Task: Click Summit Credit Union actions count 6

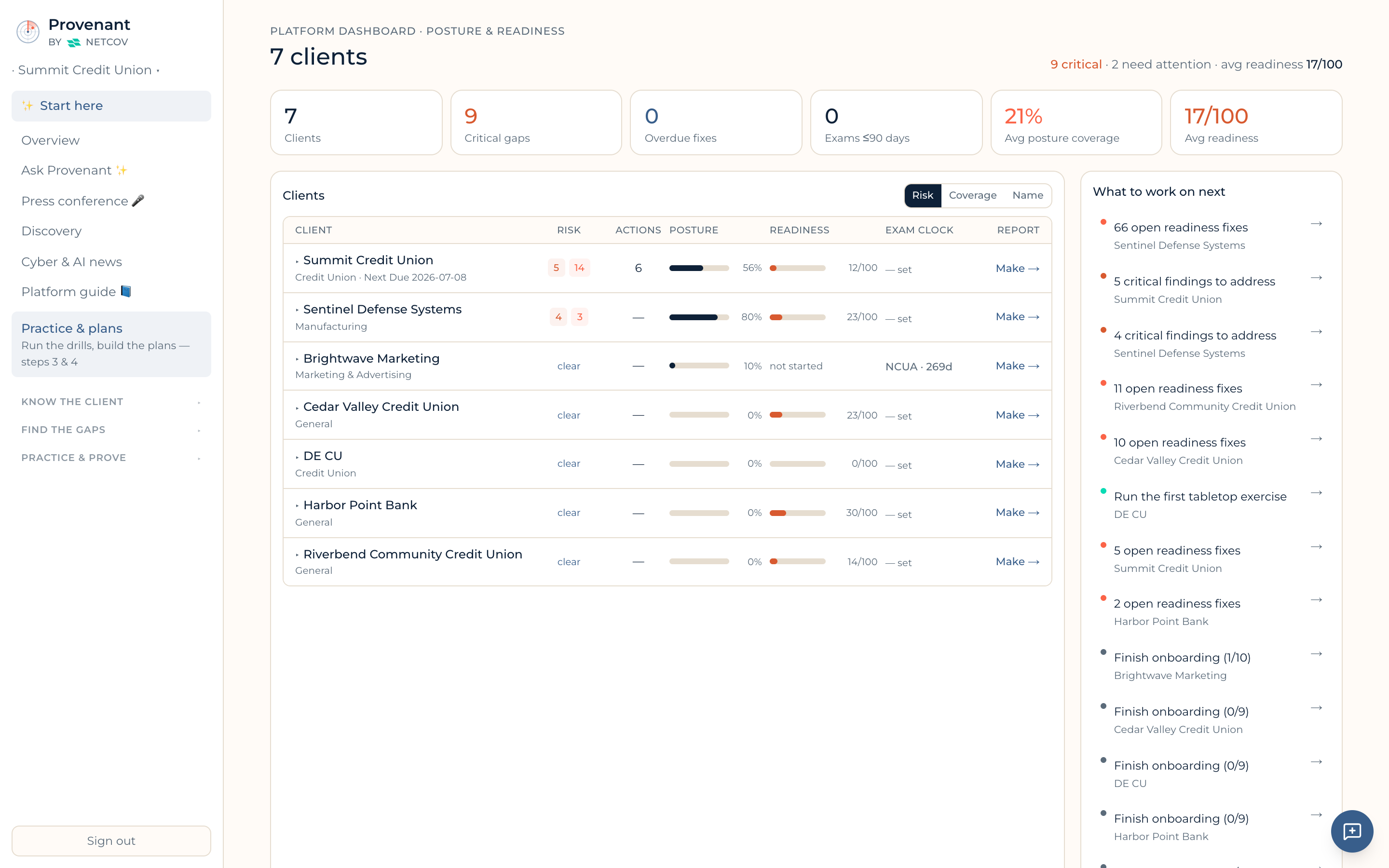Action: pos(638,268)
